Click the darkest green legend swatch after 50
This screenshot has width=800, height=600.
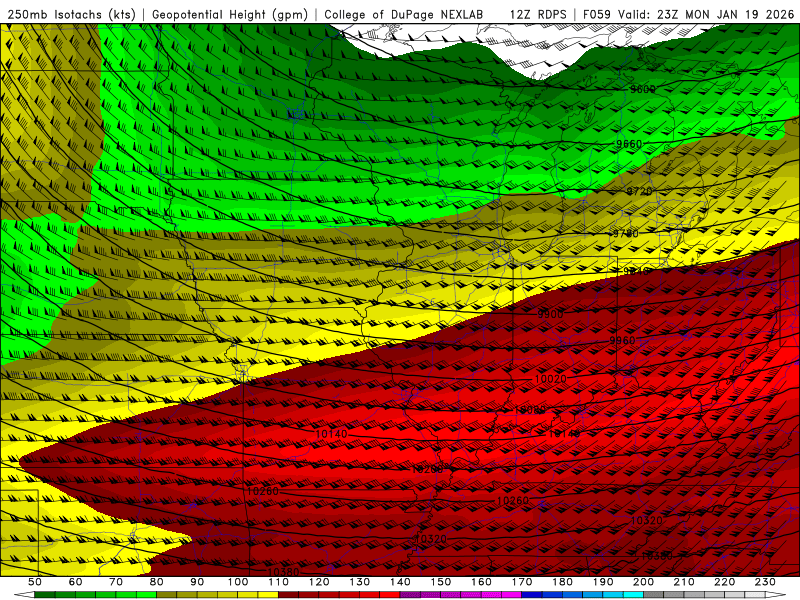coord(45,595)
